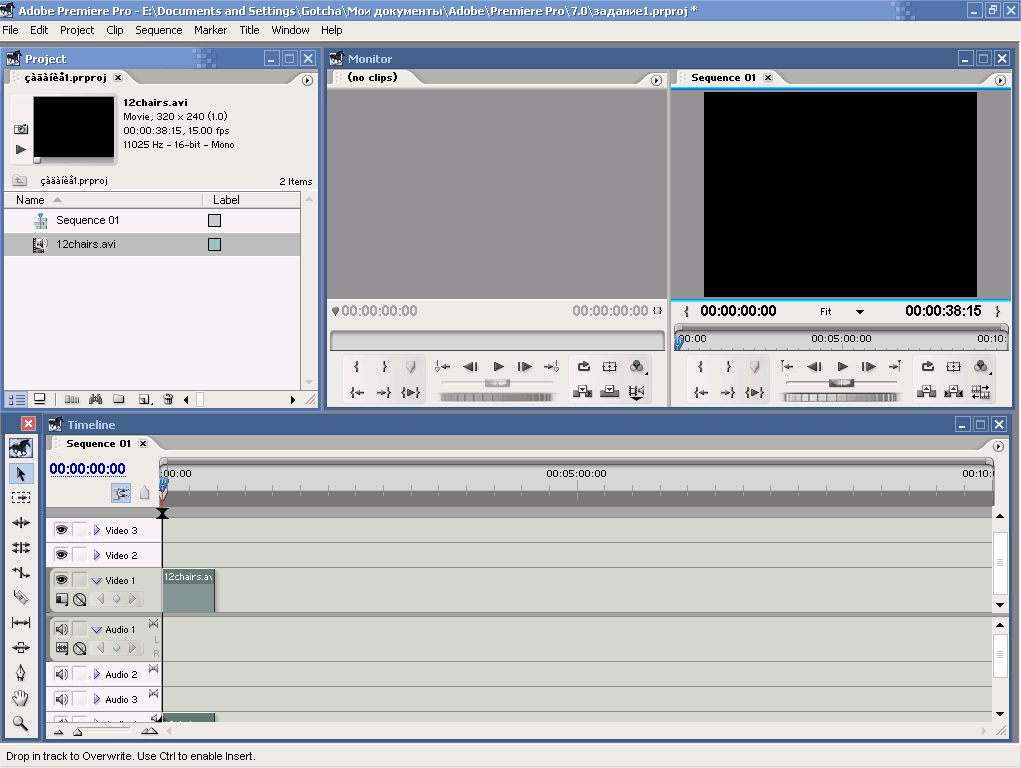This screenshot has width=1021, height=768.
Task: Click the Timeline zoom slider handle
Action: (77, 732)
